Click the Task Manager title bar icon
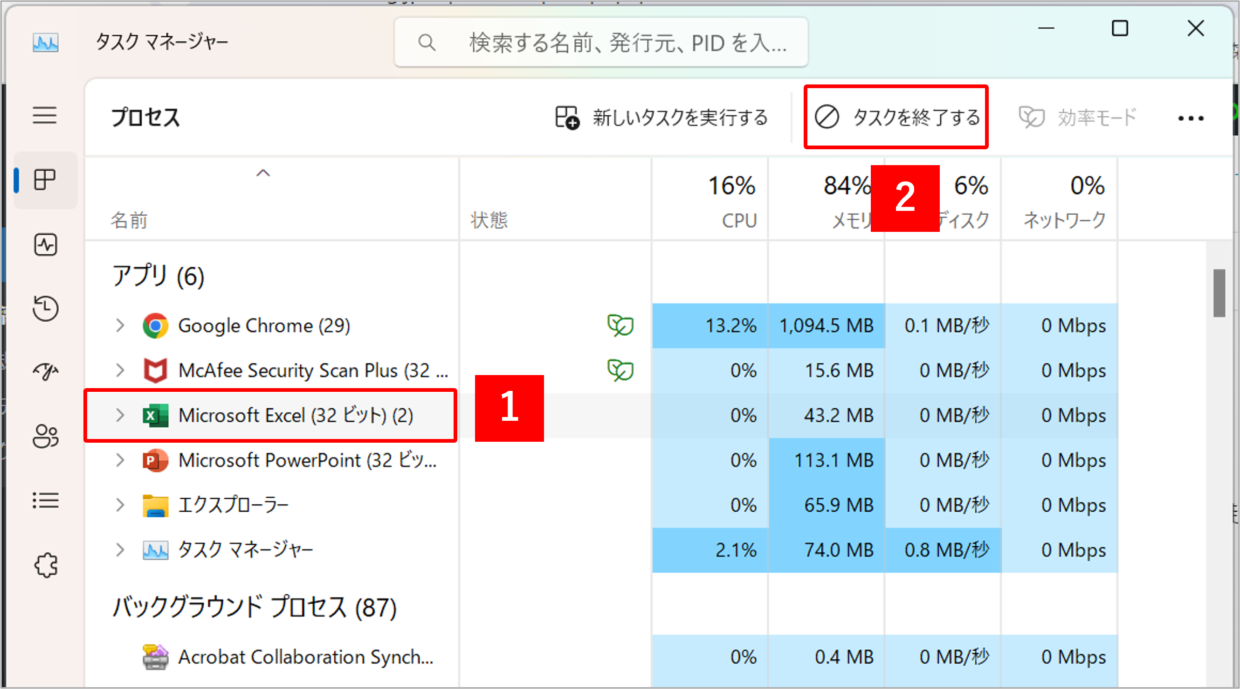Image resolution: width=1240 pixels, height=689 pixels. tap(45, 42)
